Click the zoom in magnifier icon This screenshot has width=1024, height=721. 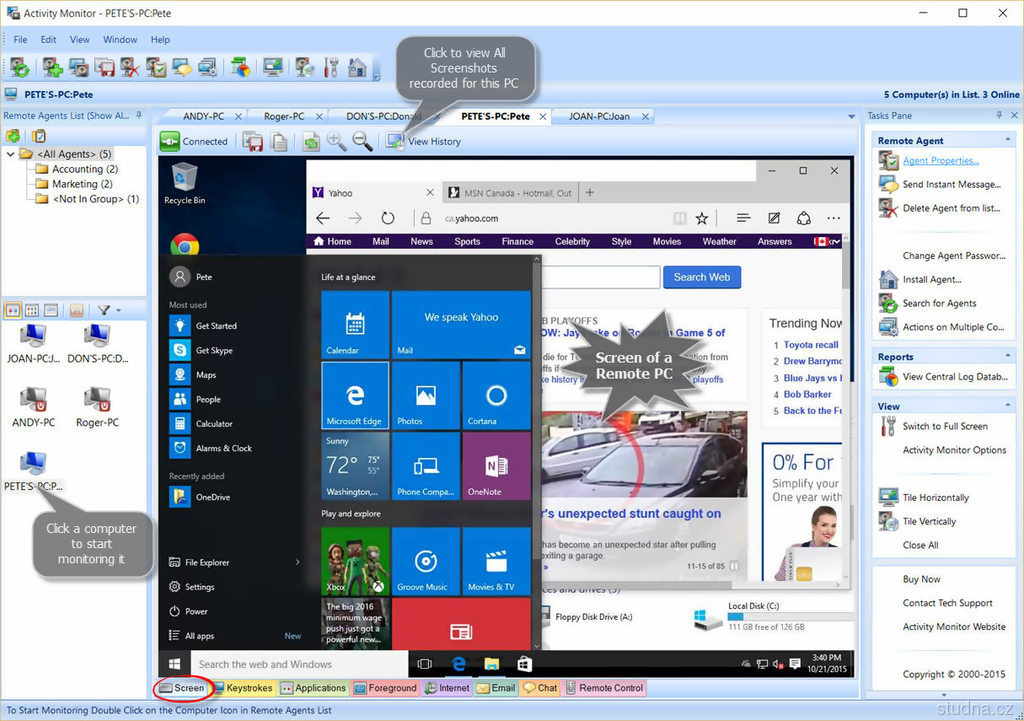336,141
